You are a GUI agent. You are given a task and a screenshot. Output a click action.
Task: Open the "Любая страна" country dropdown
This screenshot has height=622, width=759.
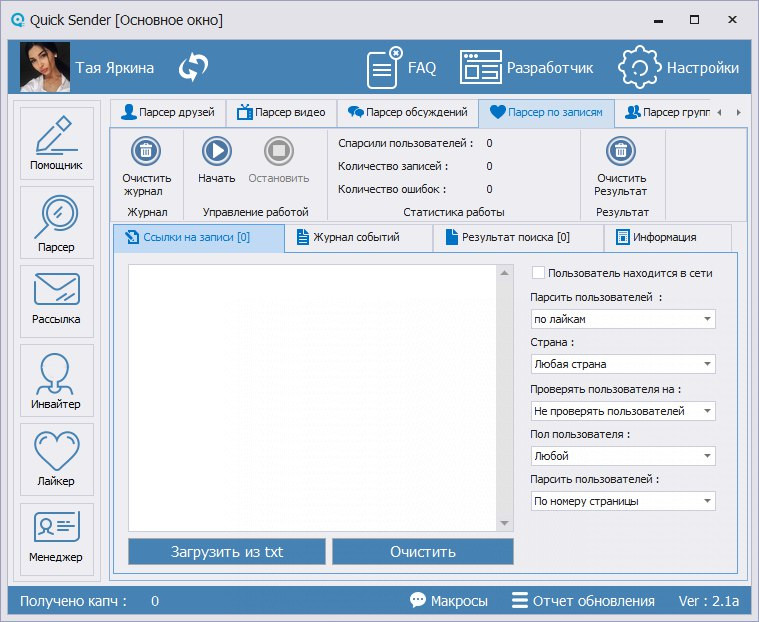coord(623,364)
